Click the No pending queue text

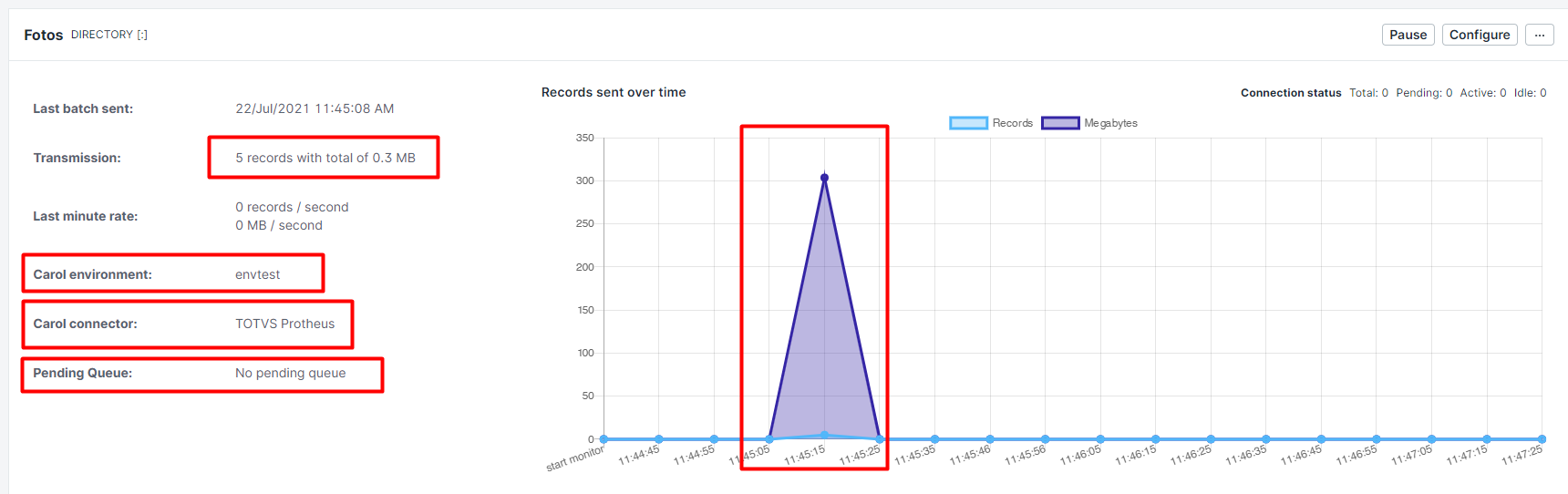[290, 373]
